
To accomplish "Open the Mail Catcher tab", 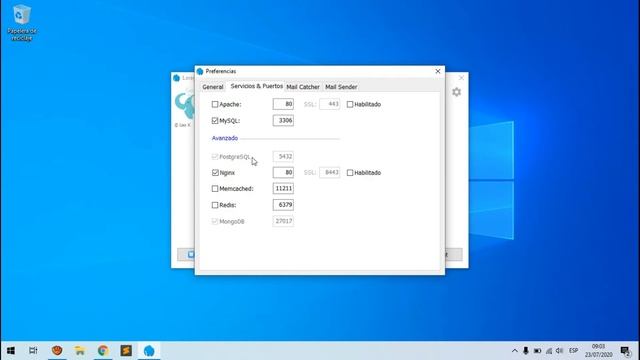I will [x=303, y=87].
